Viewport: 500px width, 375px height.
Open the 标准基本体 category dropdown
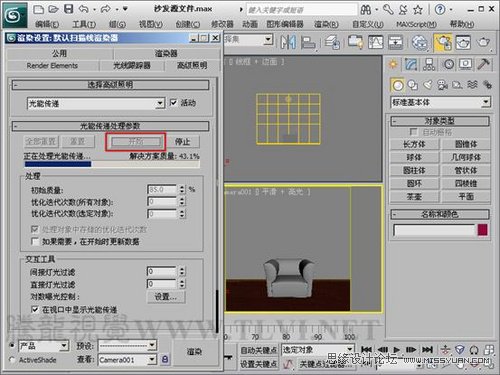pos(440,102)
